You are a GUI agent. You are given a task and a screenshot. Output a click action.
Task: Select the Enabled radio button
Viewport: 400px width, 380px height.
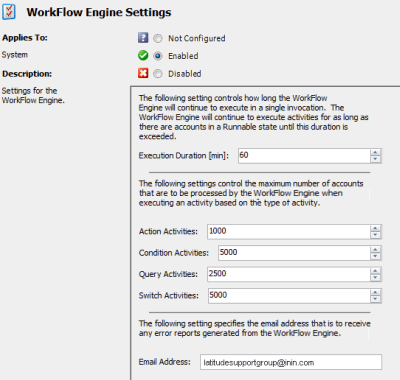click(x=158, y=56)
